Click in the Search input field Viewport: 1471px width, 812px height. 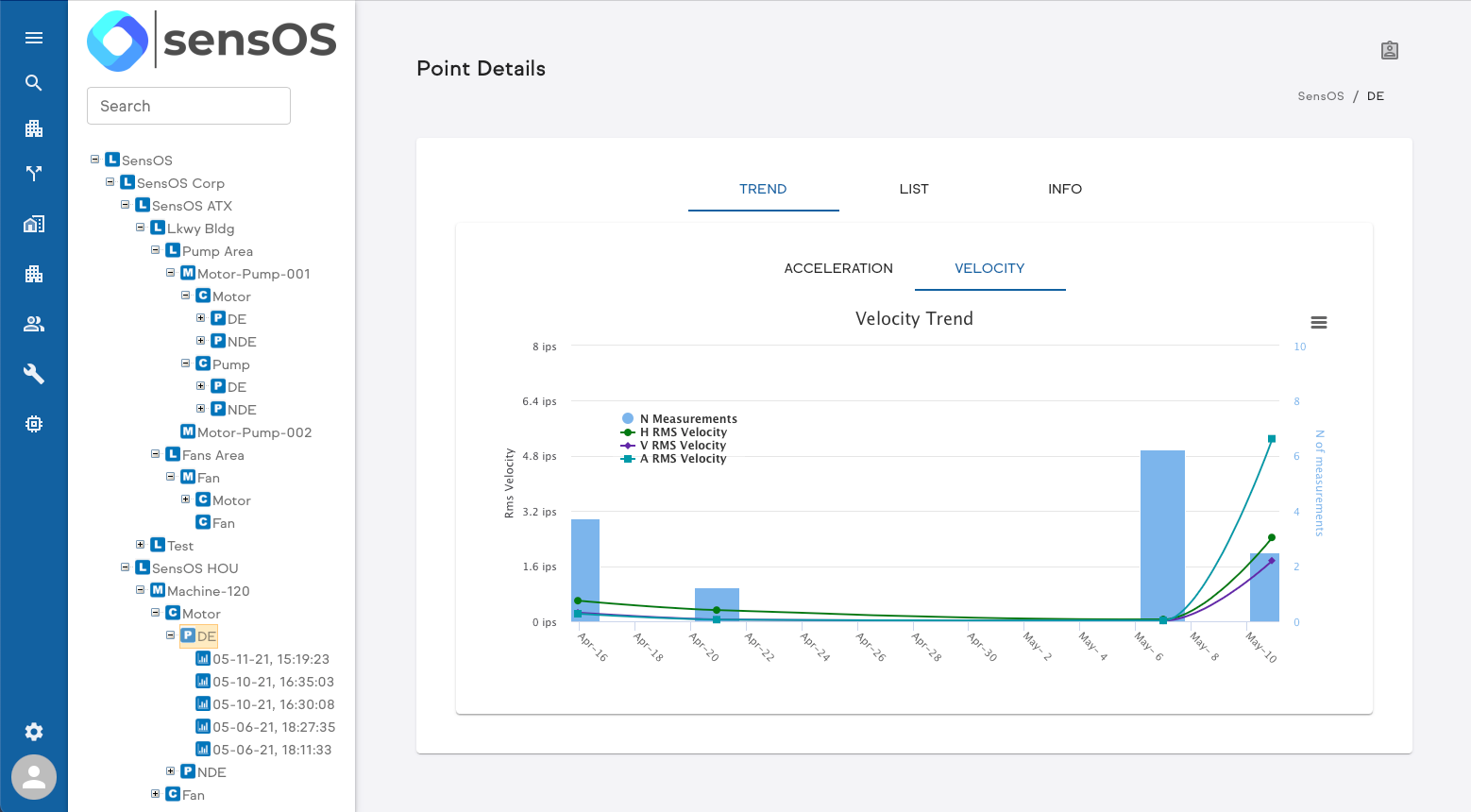(x=189, y=106)
